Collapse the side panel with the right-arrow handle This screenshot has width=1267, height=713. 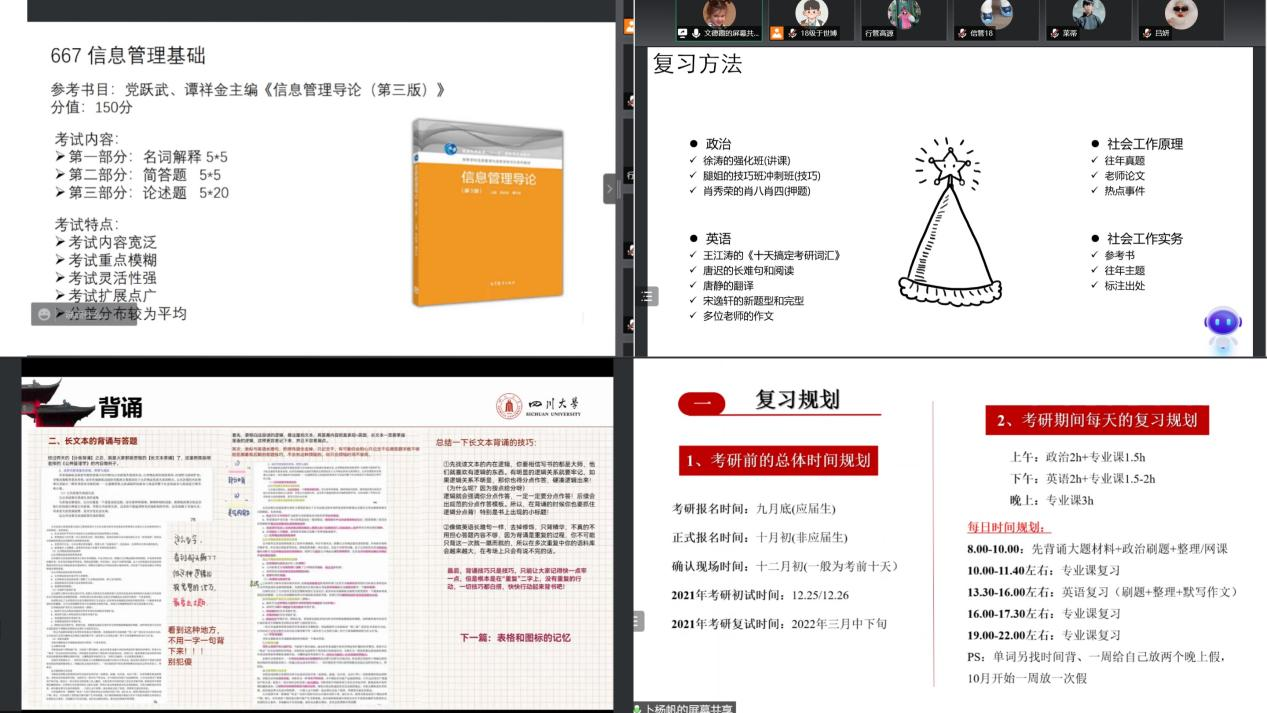[610, 188]
